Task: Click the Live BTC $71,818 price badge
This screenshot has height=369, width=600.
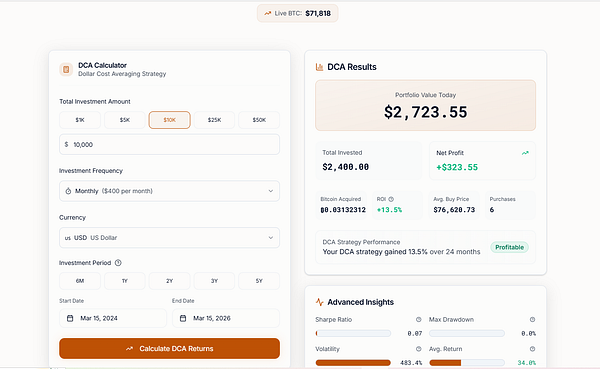Action: [298, 13]
